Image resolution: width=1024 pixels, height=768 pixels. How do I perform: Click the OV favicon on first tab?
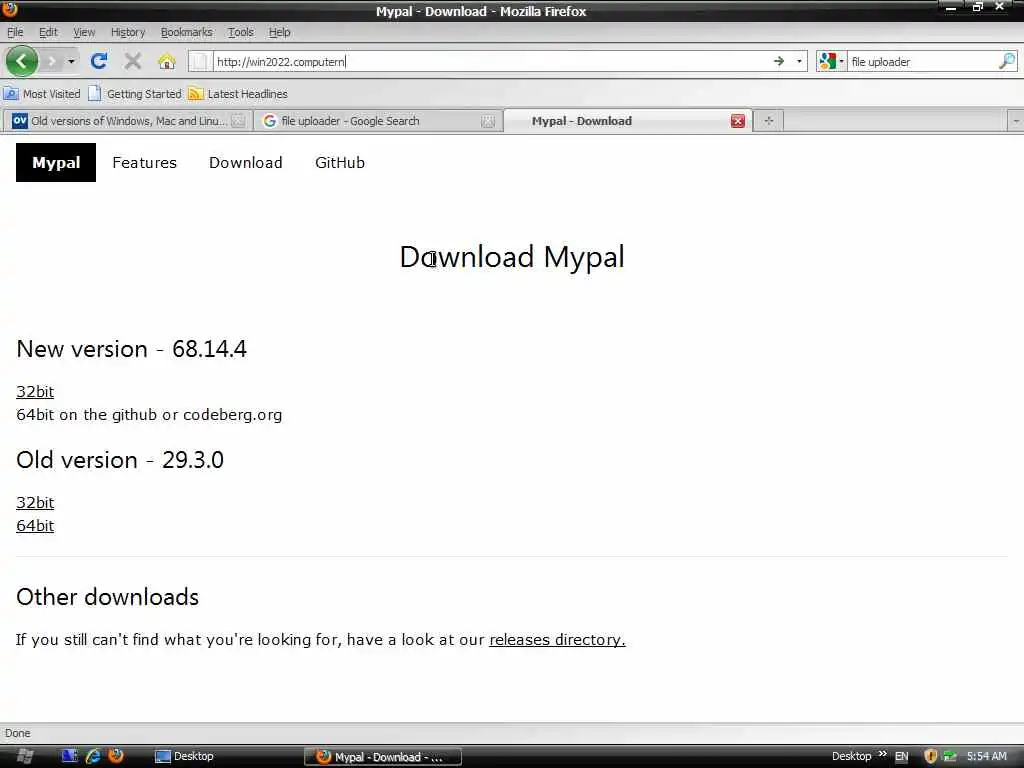point(20,121)
